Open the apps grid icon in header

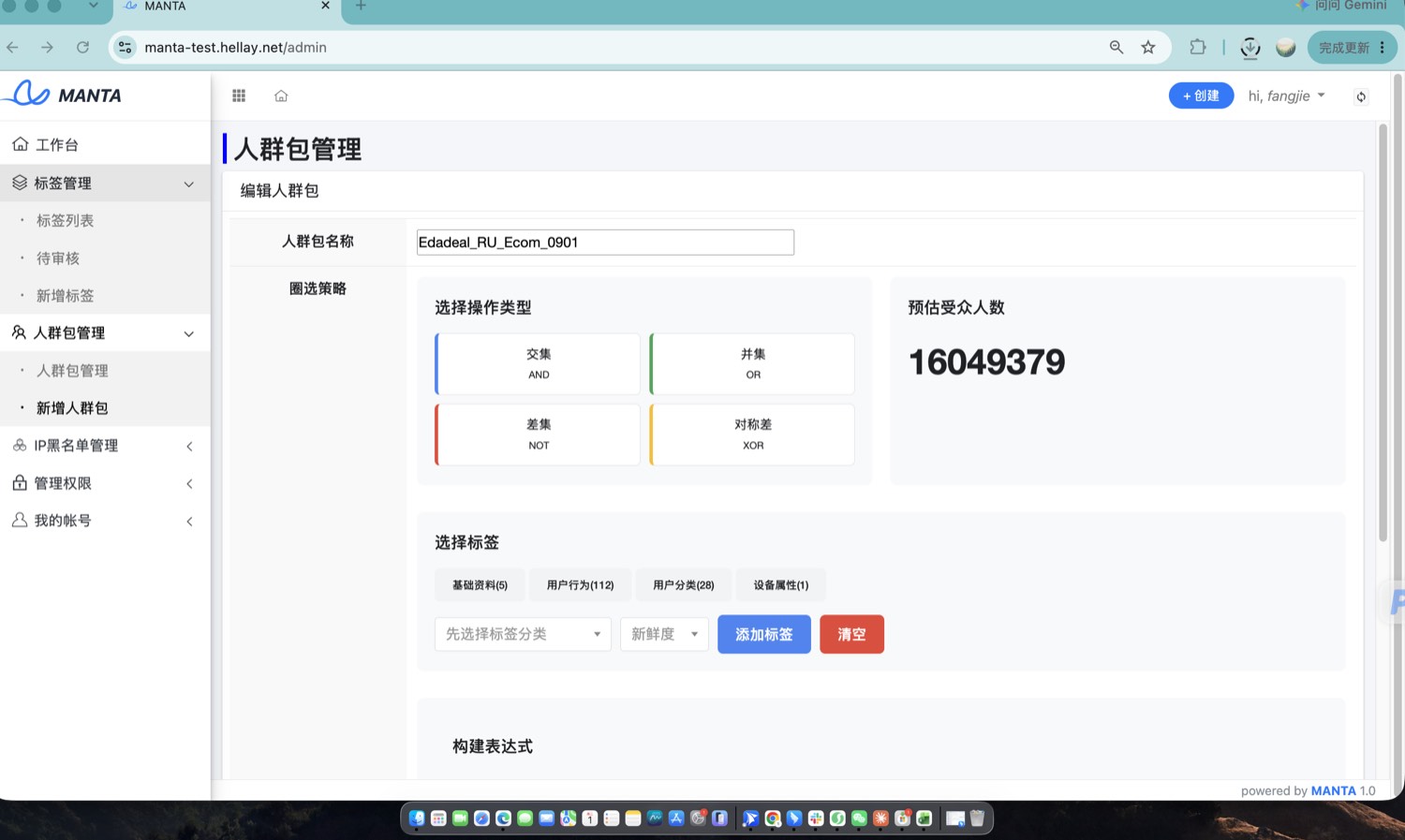coord(239,96)
